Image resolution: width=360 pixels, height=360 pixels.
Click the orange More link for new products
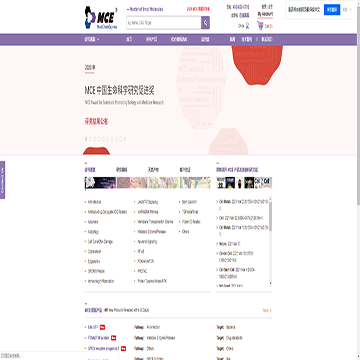(267, 310)
